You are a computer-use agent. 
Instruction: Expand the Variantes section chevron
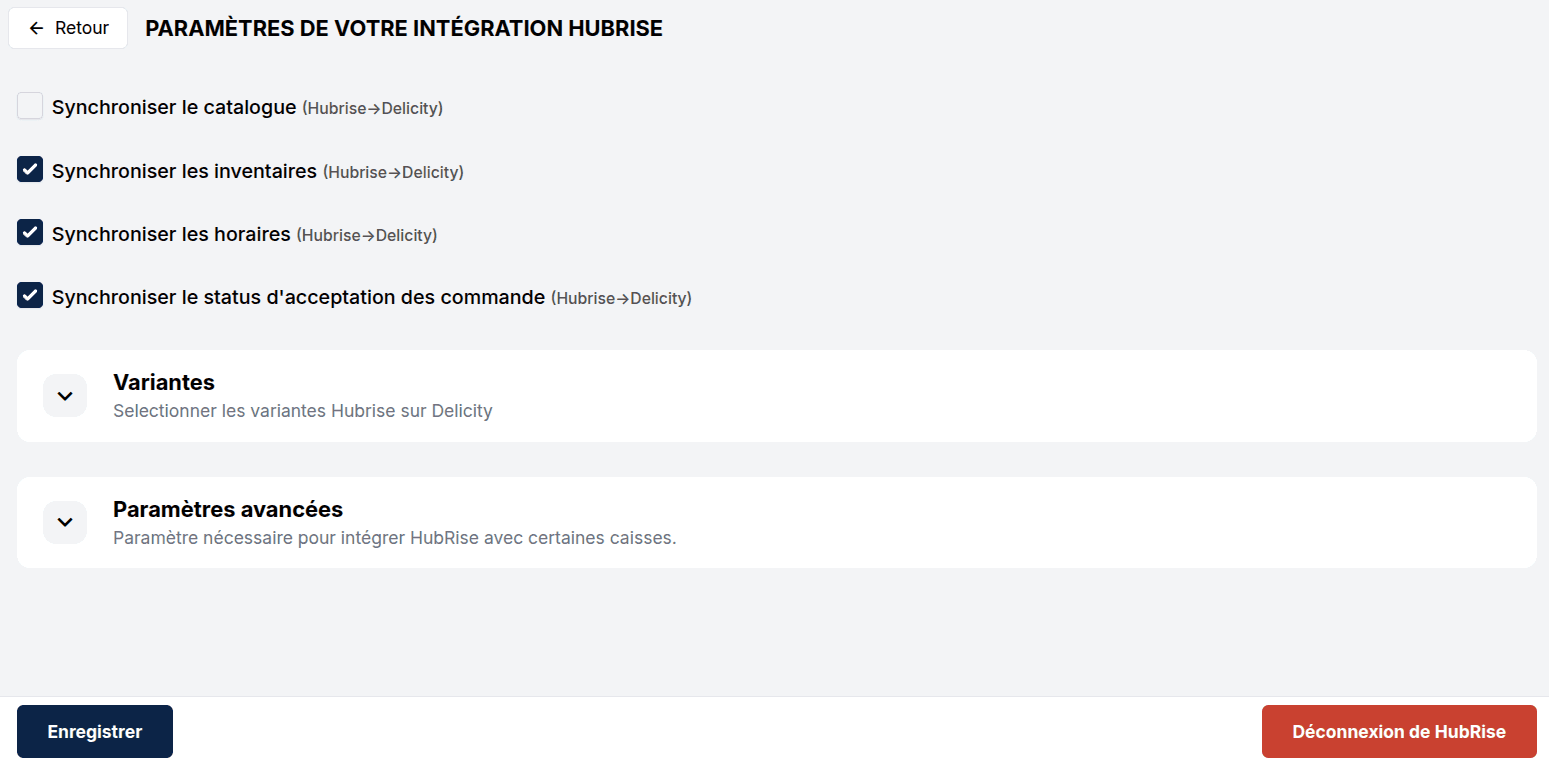pyautogui.click(x=65, y=396)
